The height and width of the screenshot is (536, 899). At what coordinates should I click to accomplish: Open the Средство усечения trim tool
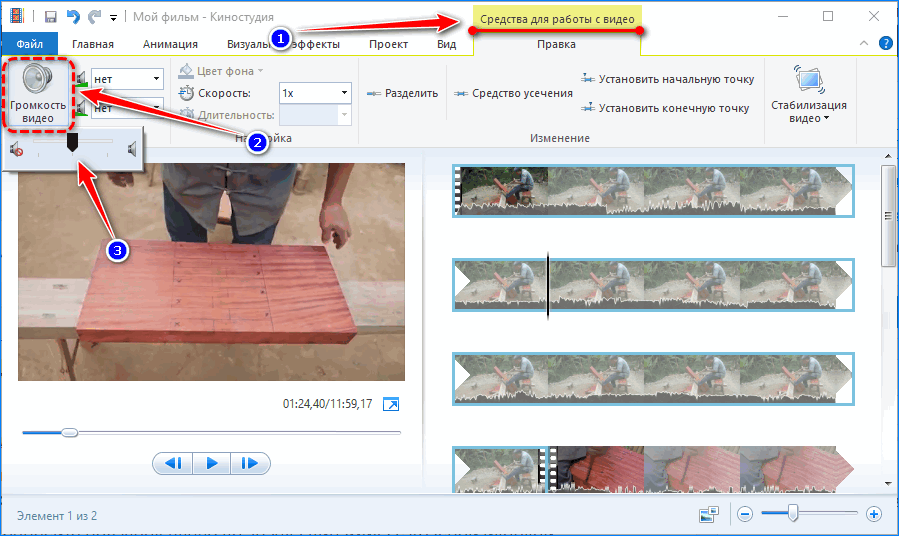514,93
